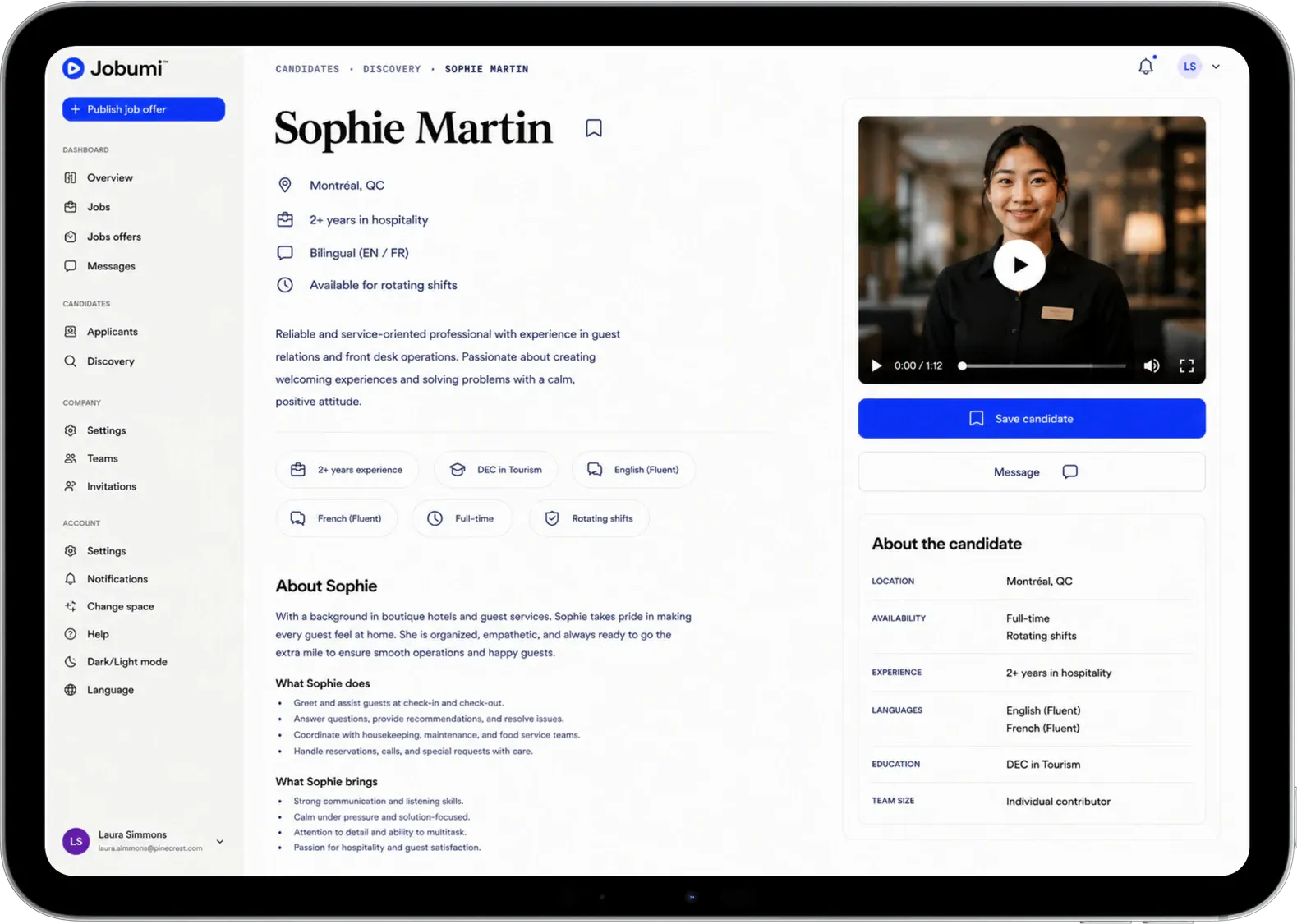Image resolution: width=1297 pixels, height=924 pixels.
Task: Click the Individual contributor text
Action: click(x=1058, y=802)
